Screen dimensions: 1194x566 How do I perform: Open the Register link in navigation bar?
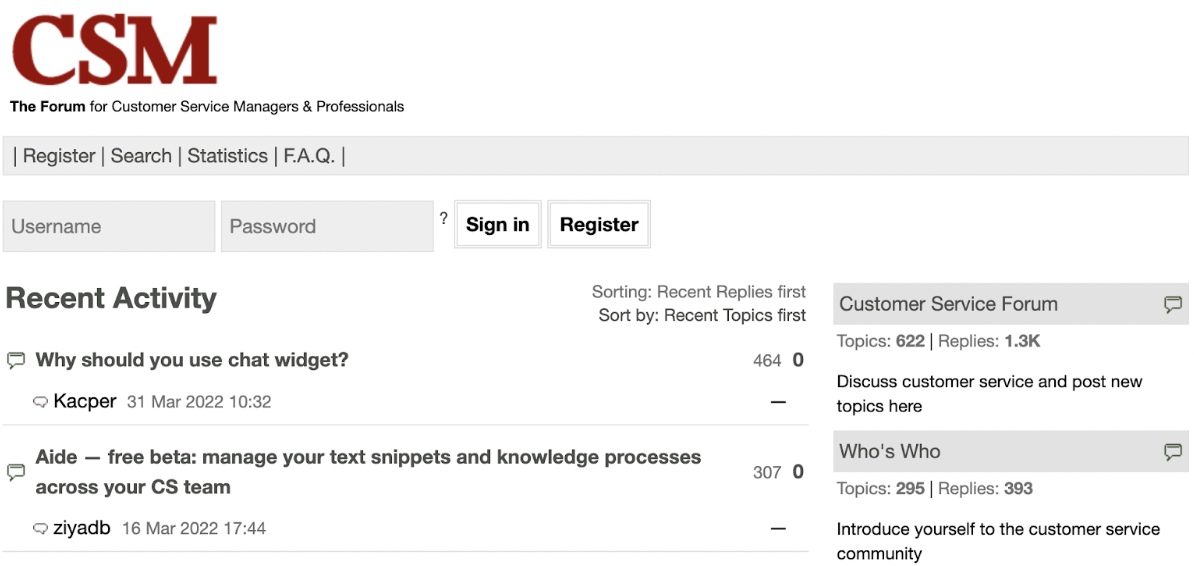point(59,156)
